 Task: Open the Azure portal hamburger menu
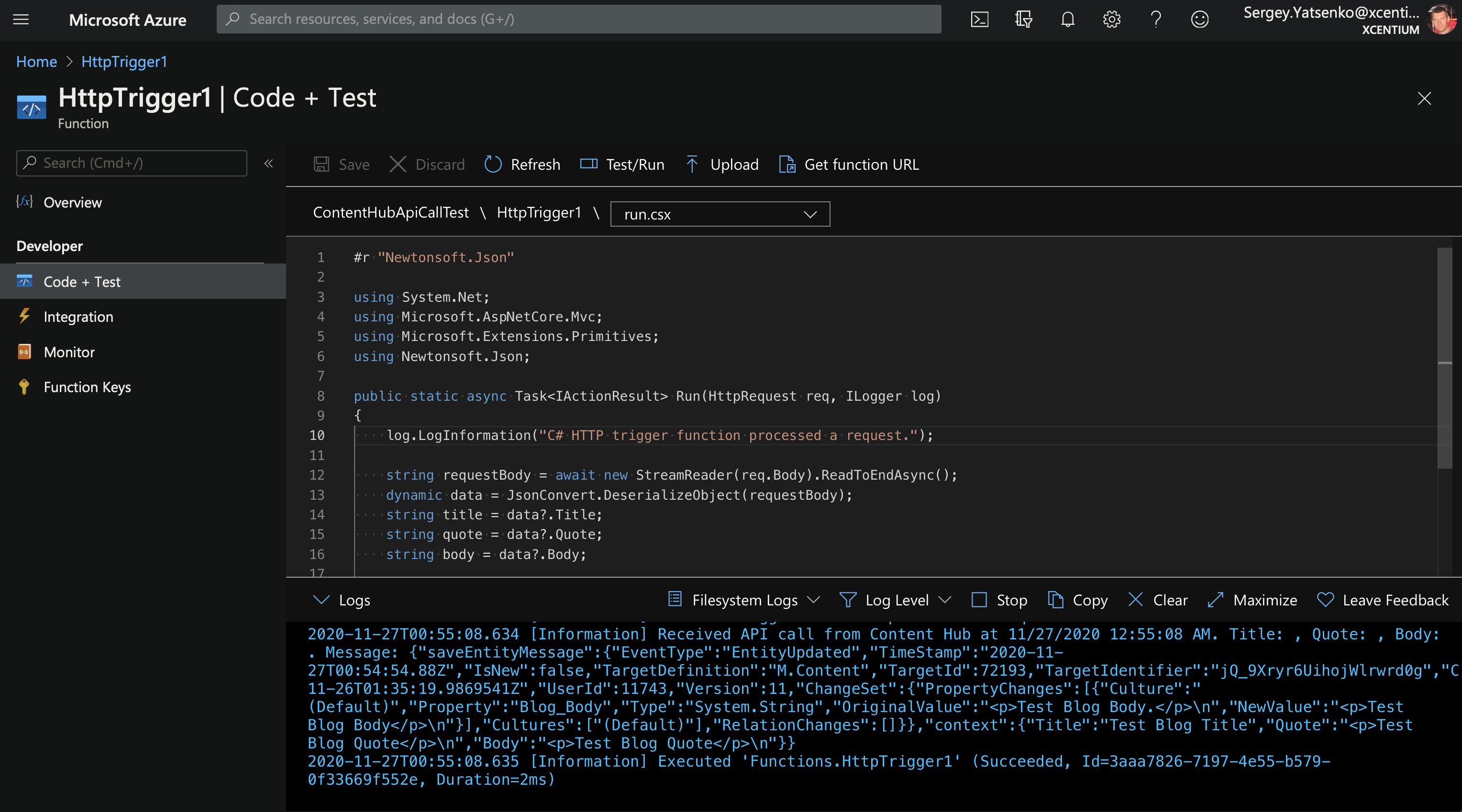coord(21,20)
